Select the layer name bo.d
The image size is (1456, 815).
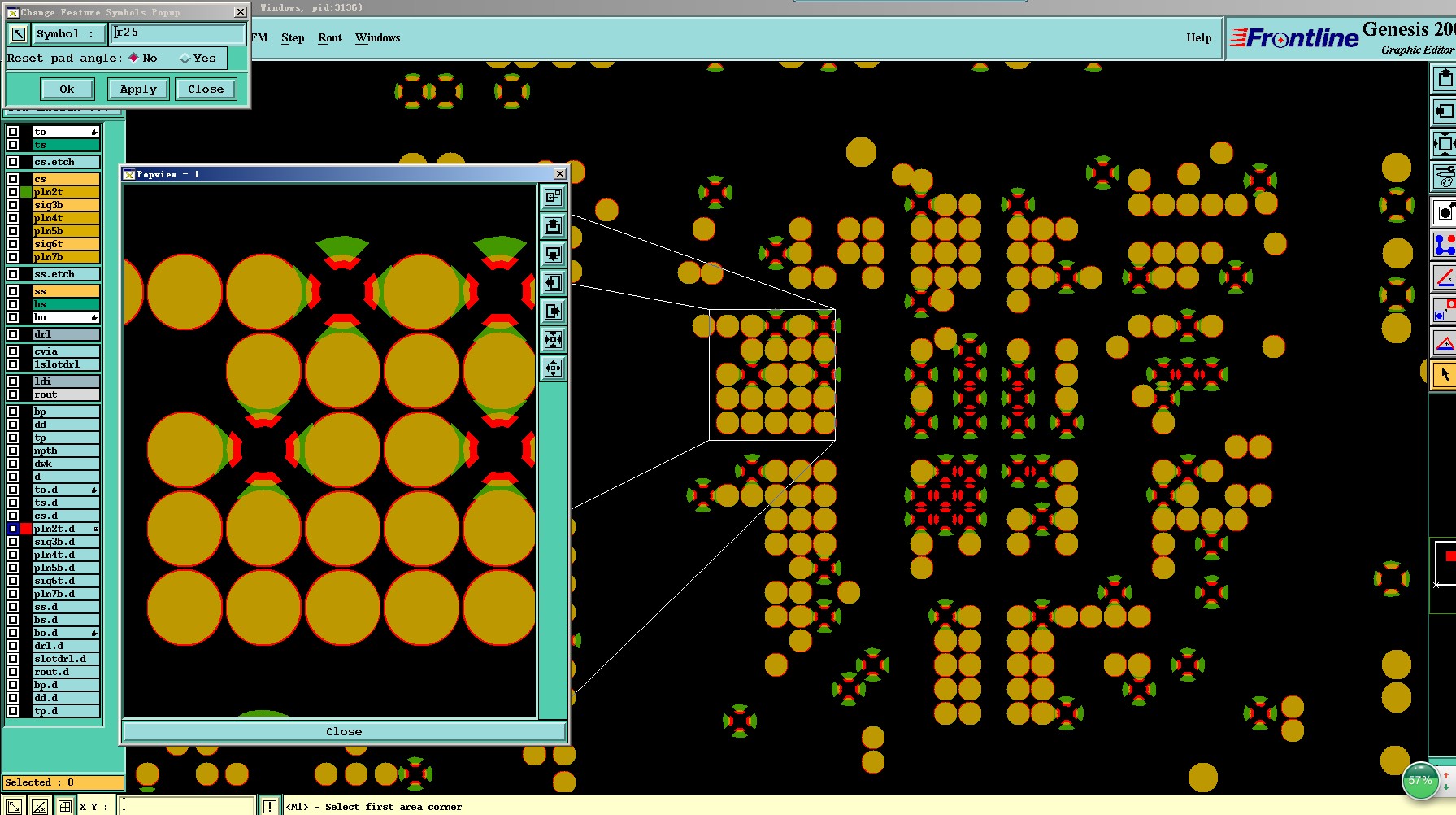point(66,633)
